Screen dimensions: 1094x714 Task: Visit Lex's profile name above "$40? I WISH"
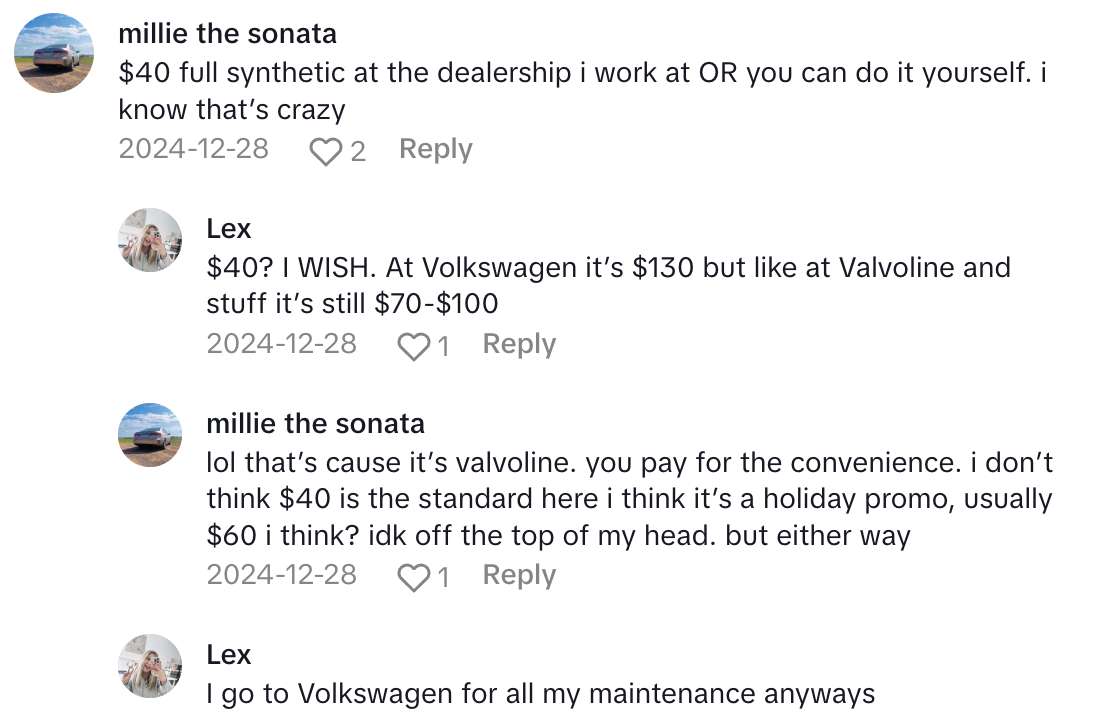click(x=228, y=228)
